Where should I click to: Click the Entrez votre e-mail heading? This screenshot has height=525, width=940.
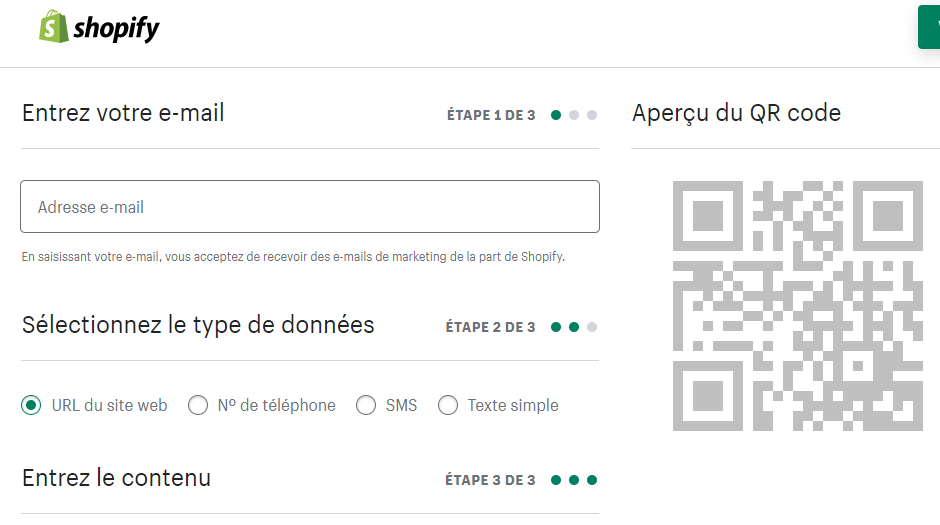[123, 113]
